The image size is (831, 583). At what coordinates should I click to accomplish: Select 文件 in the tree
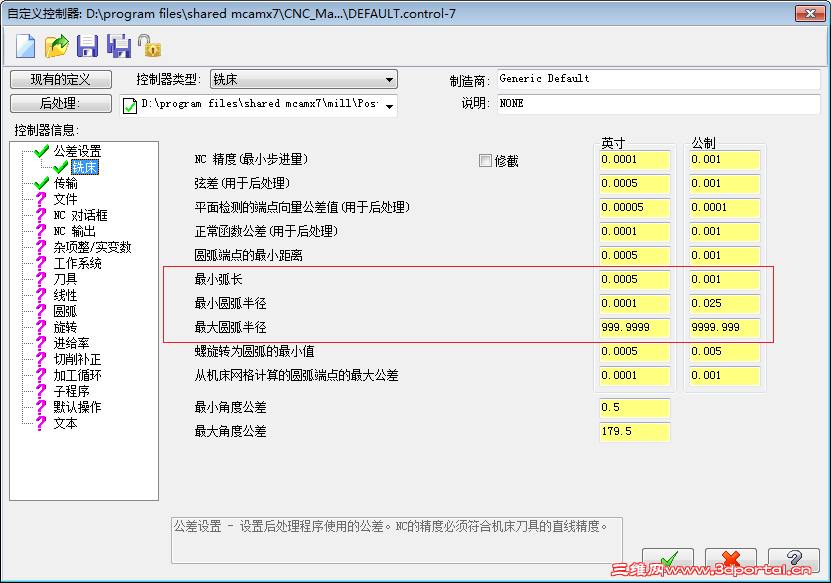tap(65, 199)
